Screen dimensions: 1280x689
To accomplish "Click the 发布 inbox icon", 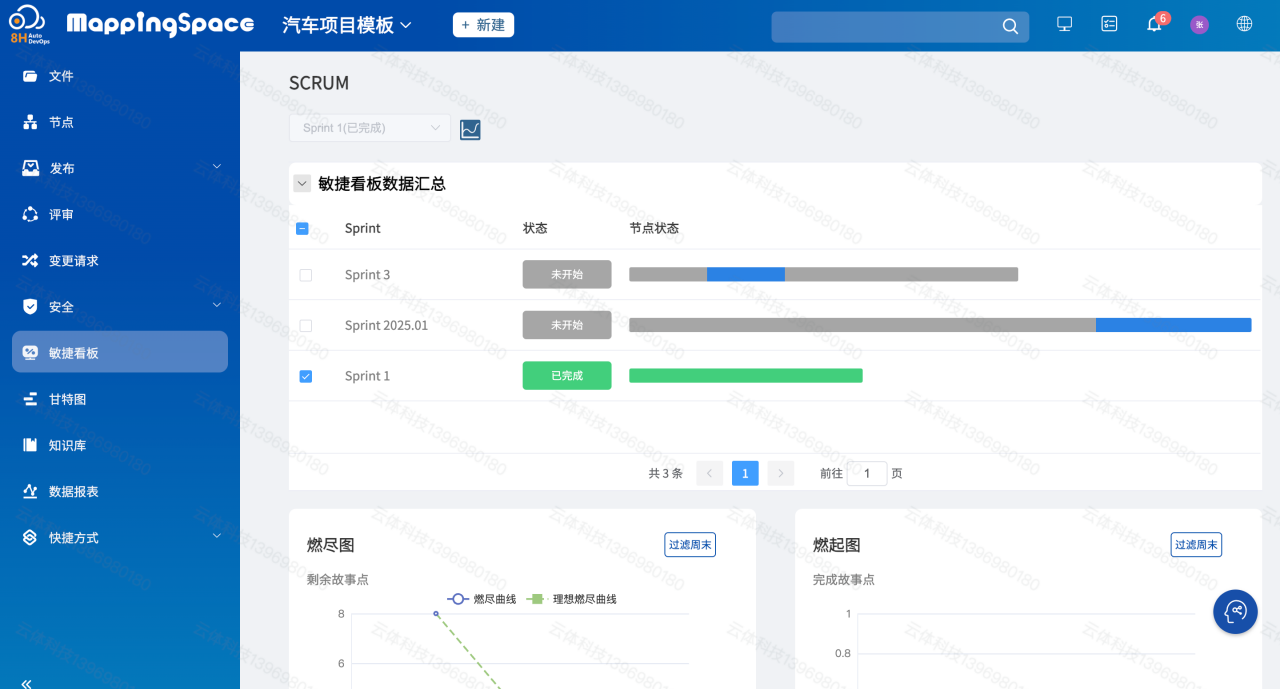I will [x=30, y=168].
